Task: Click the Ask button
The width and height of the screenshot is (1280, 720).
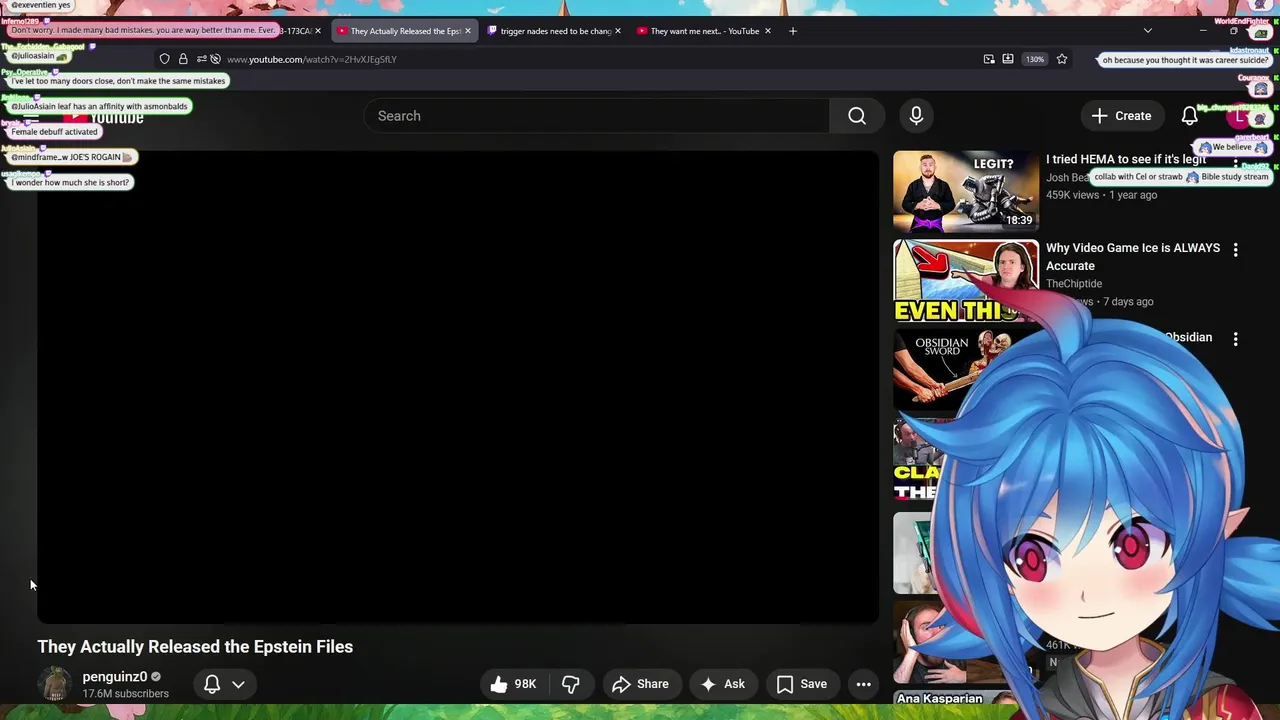Action: click(723, 684)
